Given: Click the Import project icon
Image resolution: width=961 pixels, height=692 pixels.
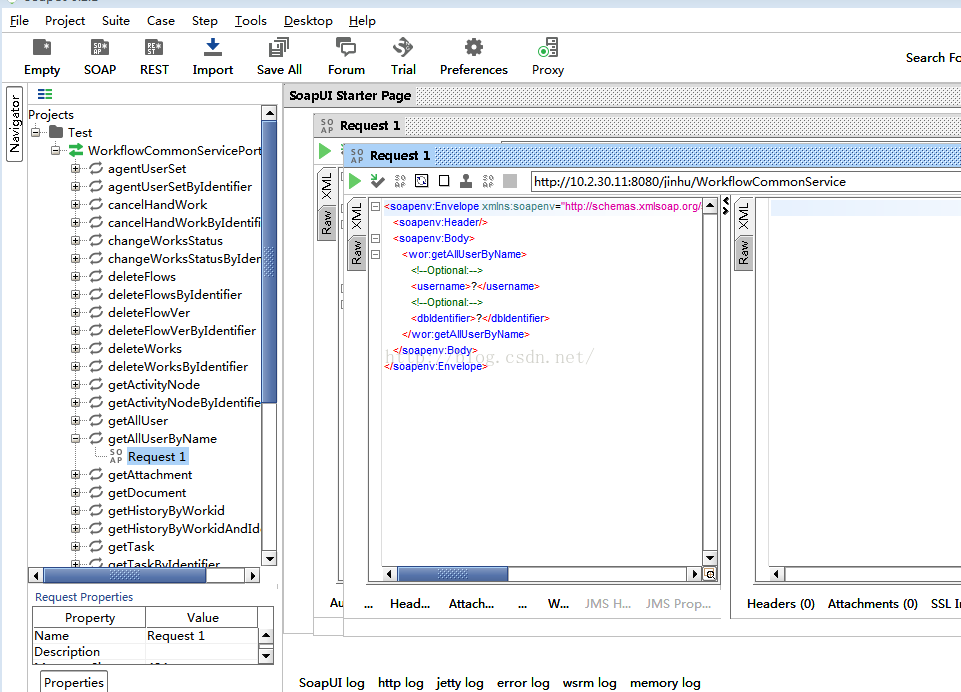Looking at the screenshot, I should coord(213,47).
